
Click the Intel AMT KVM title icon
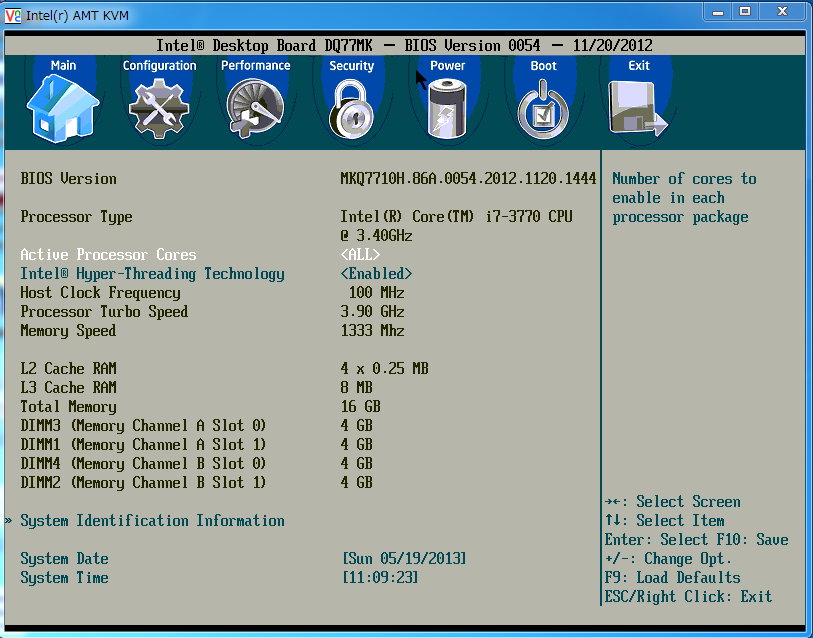click(x=13, y=14)
